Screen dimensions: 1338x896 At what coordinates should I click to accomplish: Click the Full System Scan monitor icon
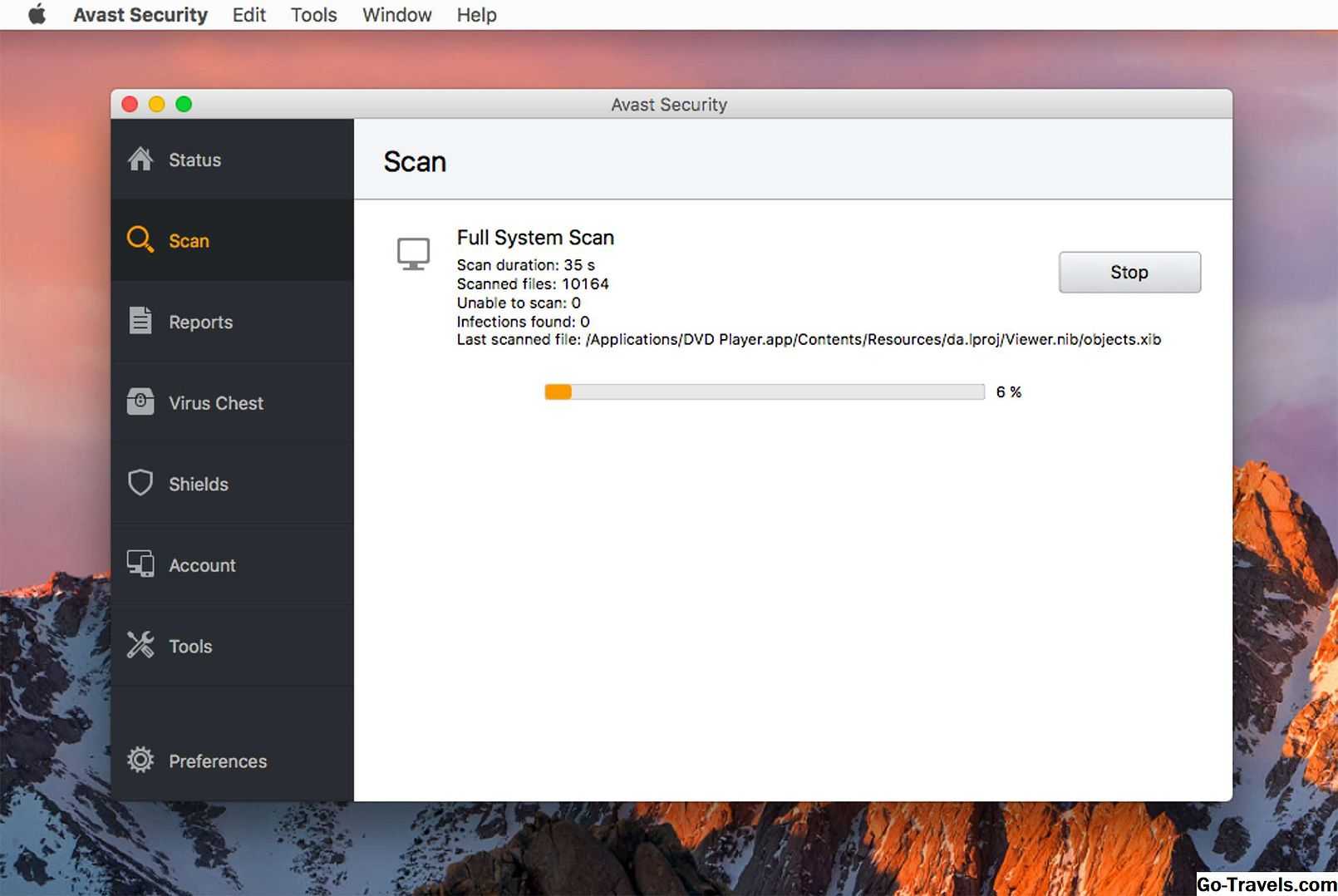point(413,254)
